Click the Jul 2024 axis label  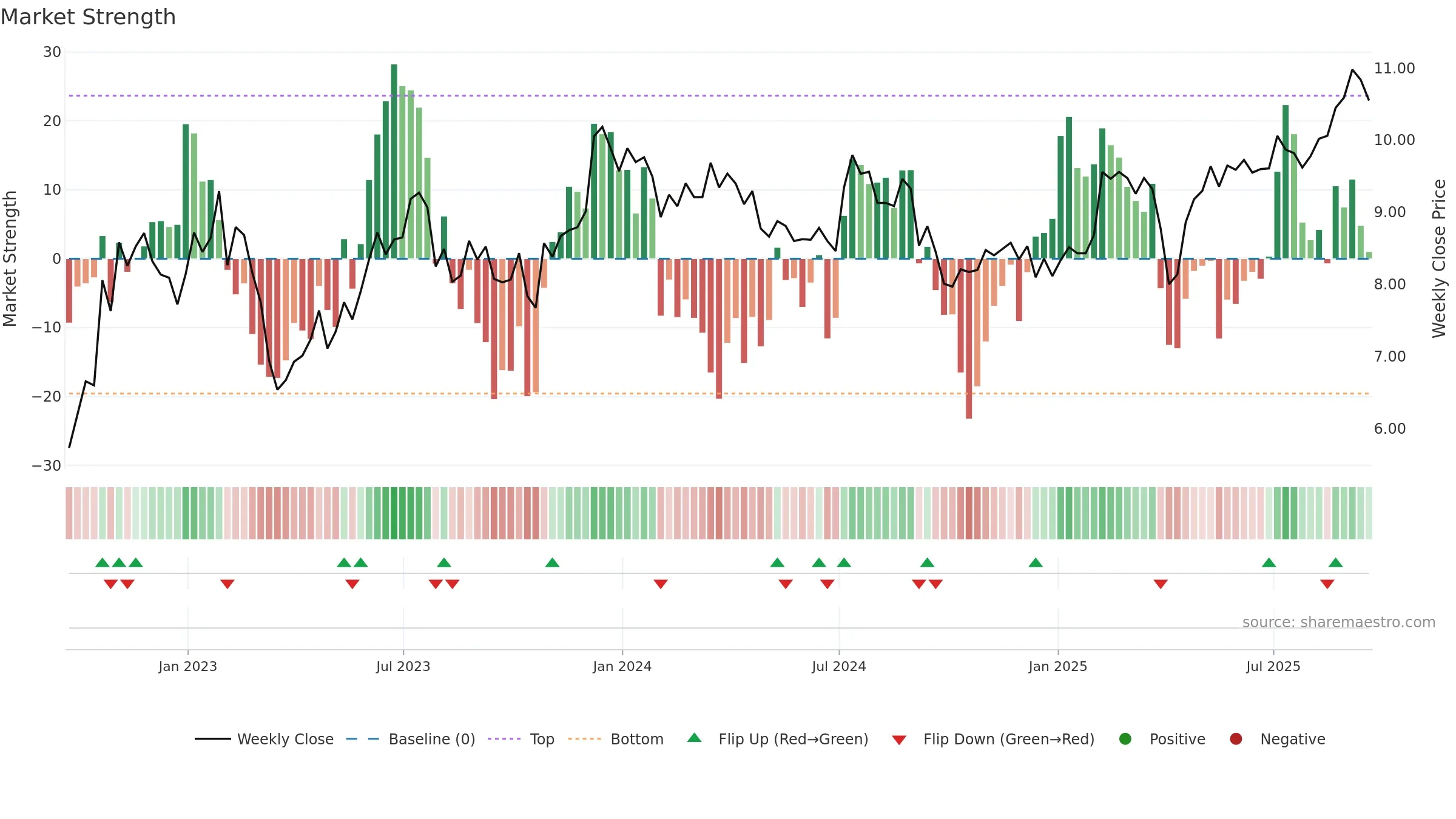(x=839, y=666)
